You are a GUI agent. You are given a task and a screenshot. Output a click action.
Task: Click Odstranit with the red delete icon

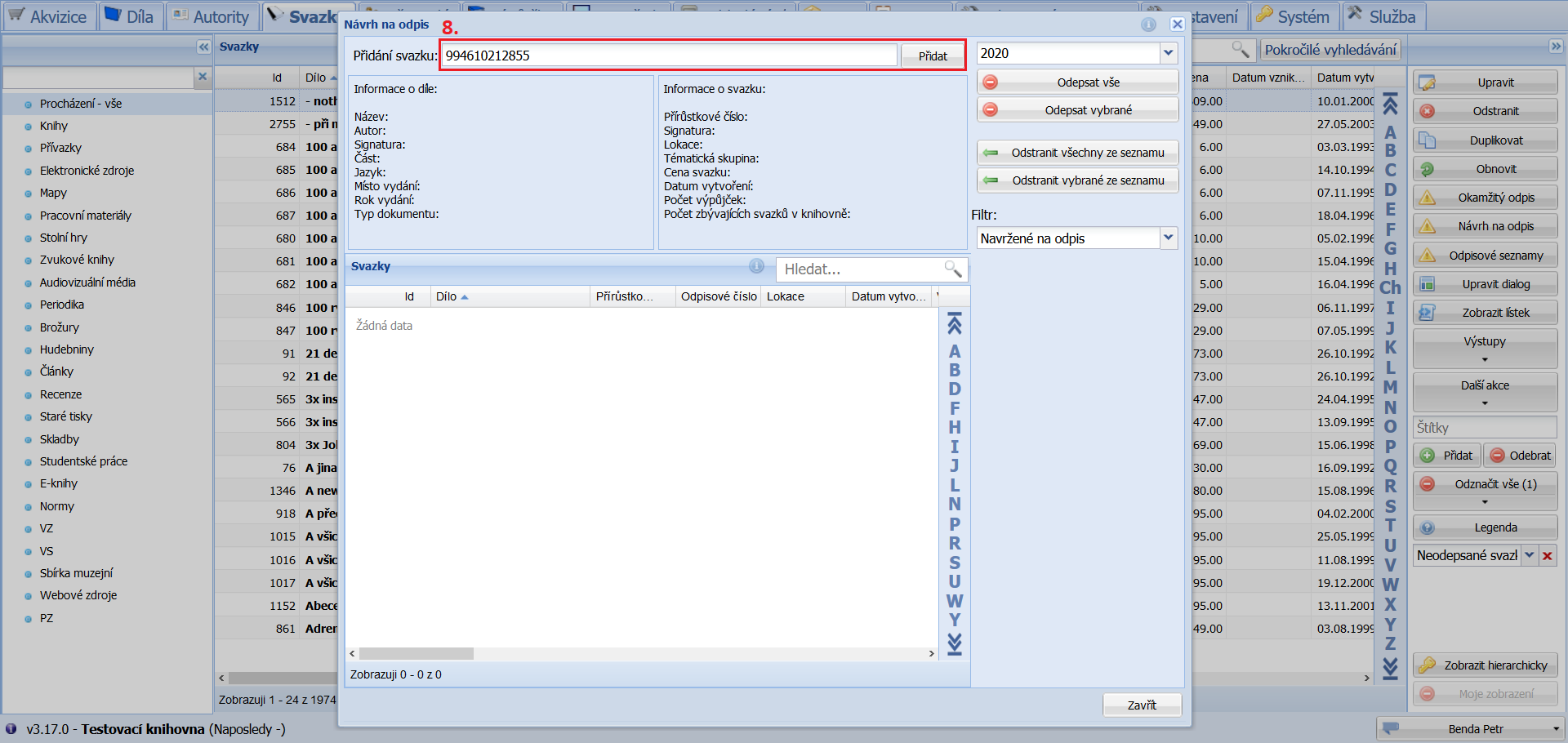pyautogui.click(x=1485, y=111)
